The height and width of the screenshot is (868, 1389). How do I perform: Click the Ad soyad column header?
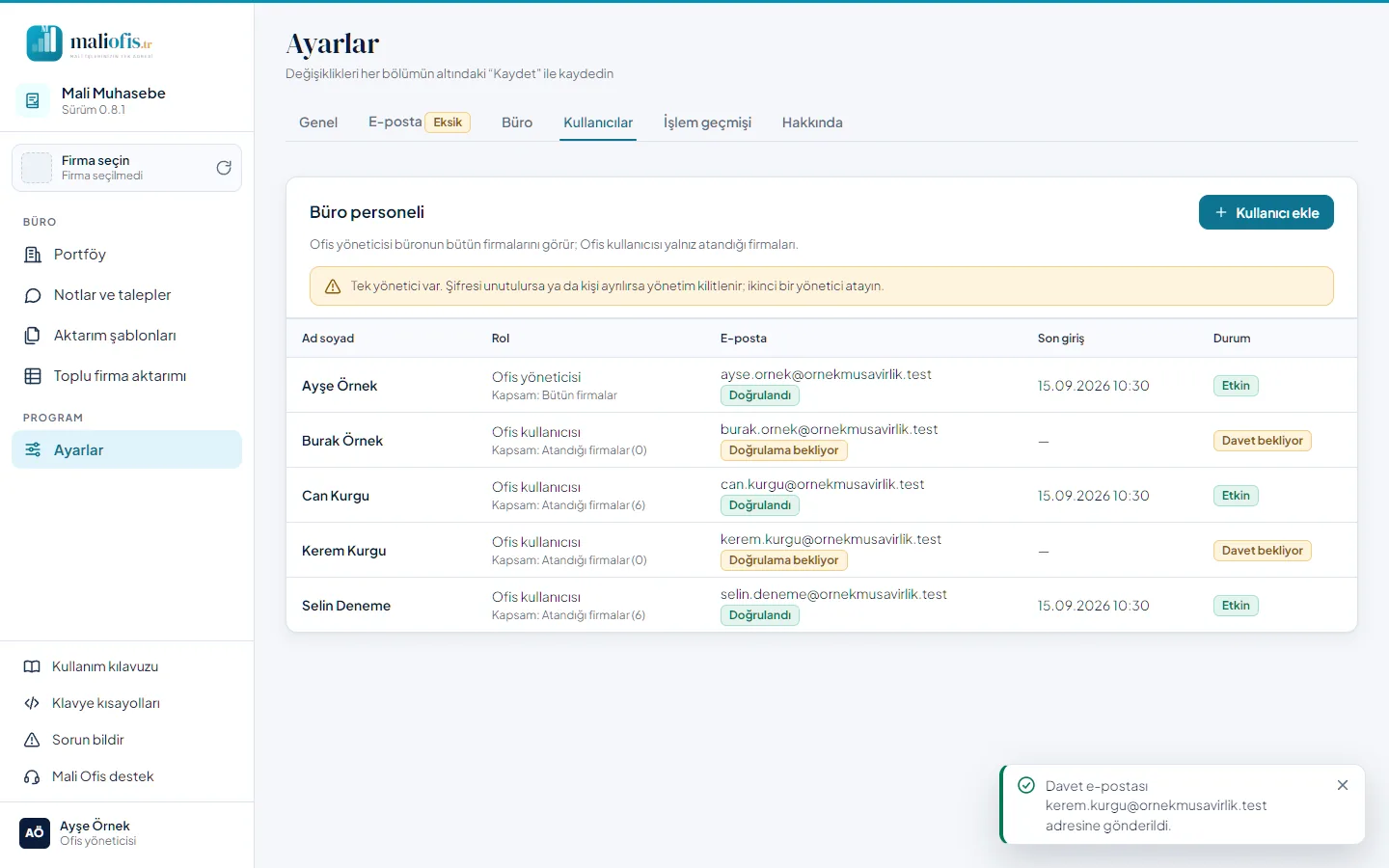(x=328, y=339)
